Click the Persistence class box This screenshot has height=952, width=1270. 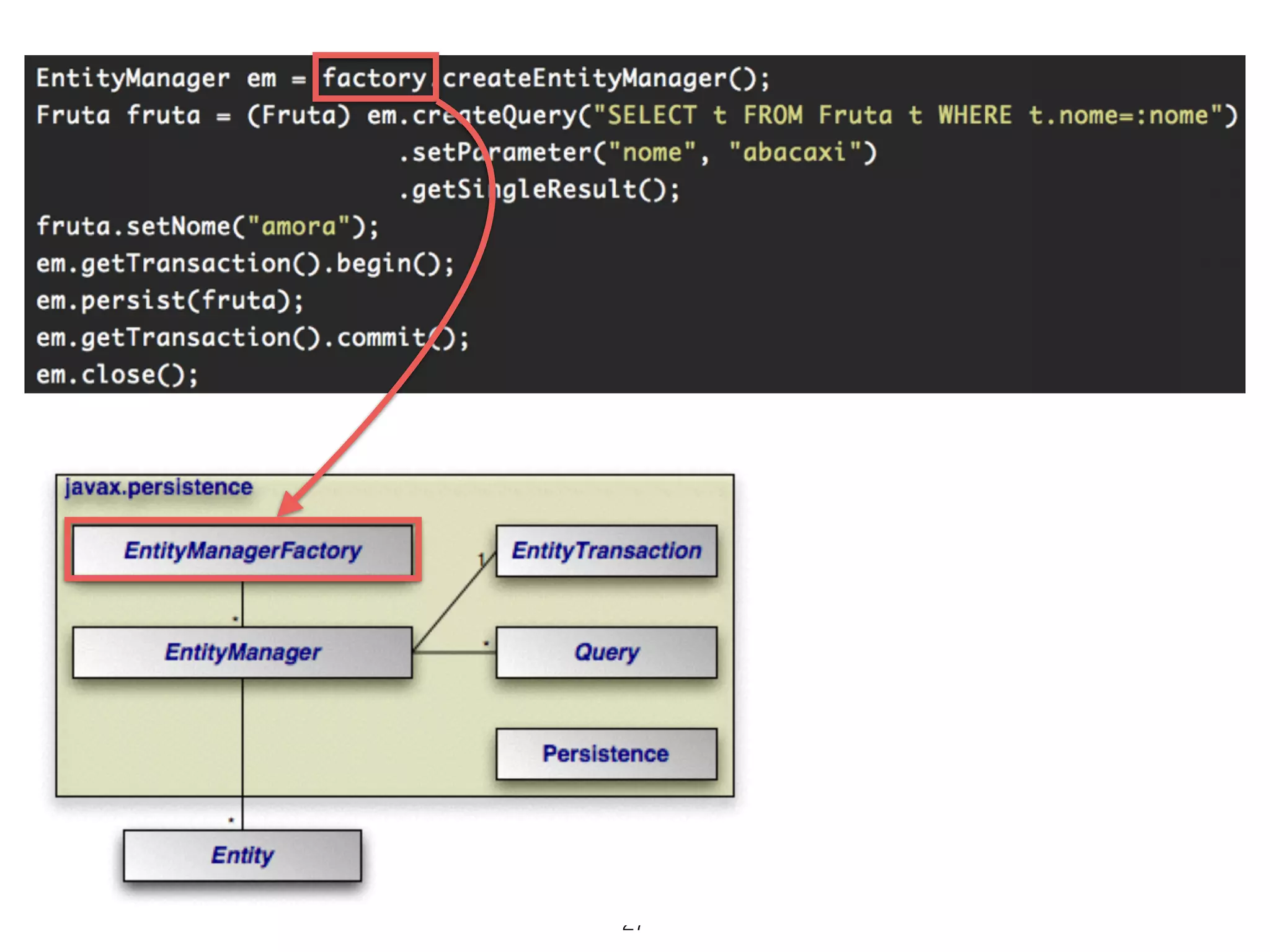pos(606,754)
